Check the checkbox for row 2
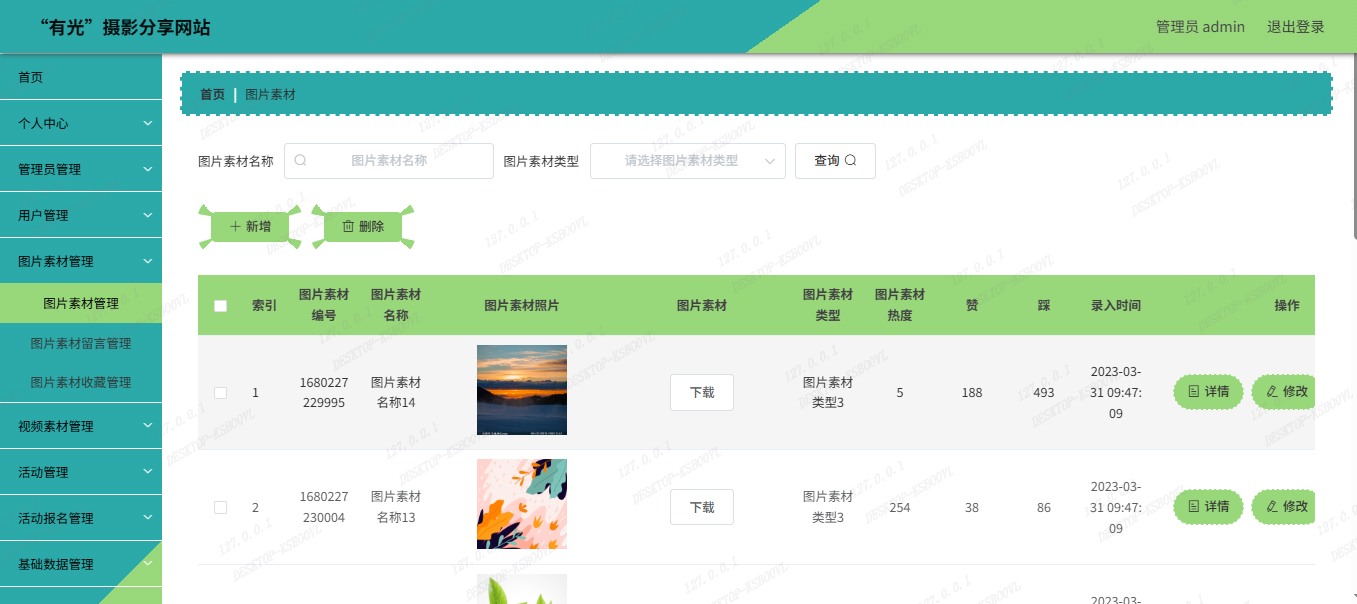The image size is (1357, 604). click(221, 508)
